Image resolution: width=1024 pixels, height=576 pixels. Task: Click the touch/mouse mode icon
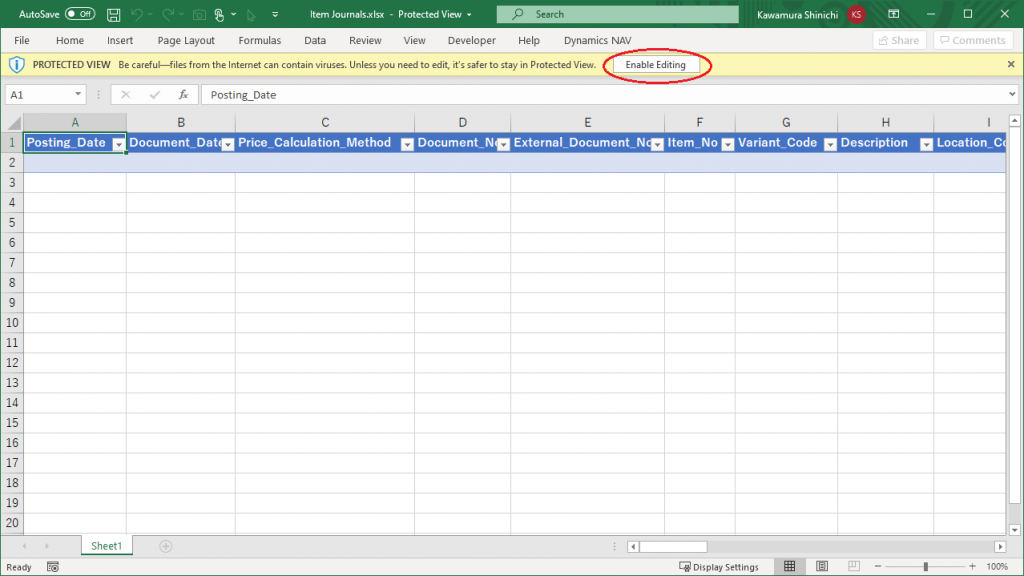pos(219,14)
